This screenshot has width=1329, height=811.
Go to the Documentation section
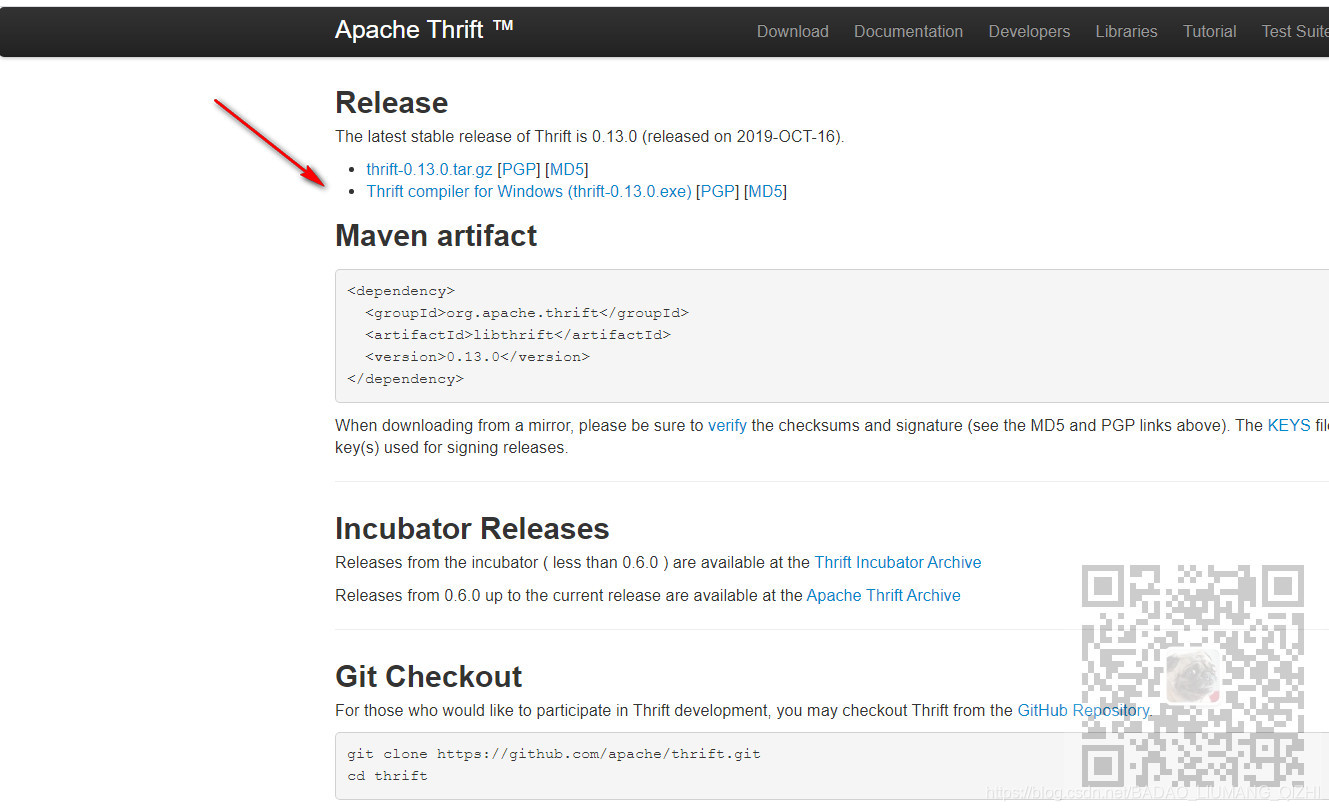pos(908,31)
